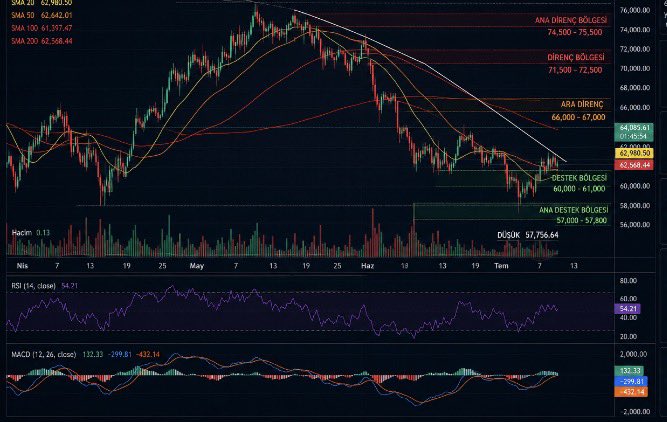Click the SMA 200 indicator label
This screenshot has width=667, height=422.
tap(42, 41)
